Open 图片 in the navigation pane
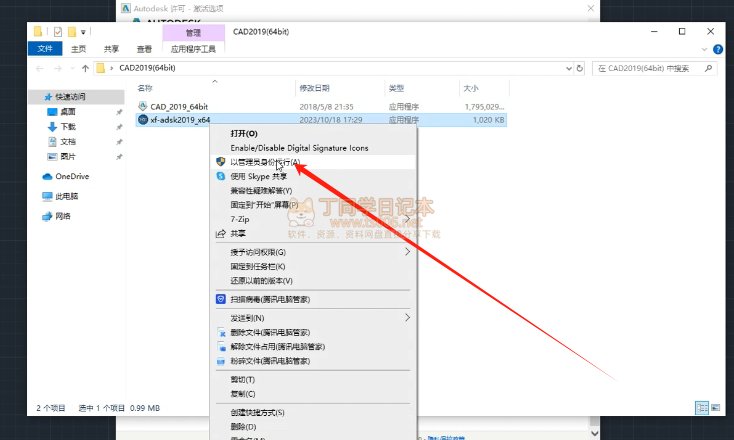 68,157
